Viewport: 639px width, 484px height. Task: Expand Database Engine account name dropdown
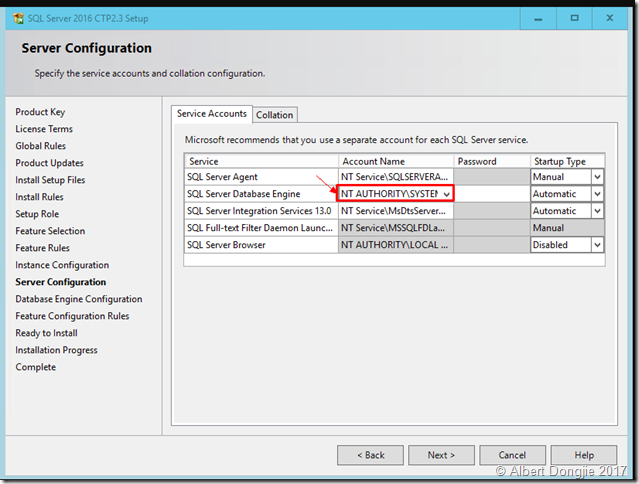pos(447,194)
